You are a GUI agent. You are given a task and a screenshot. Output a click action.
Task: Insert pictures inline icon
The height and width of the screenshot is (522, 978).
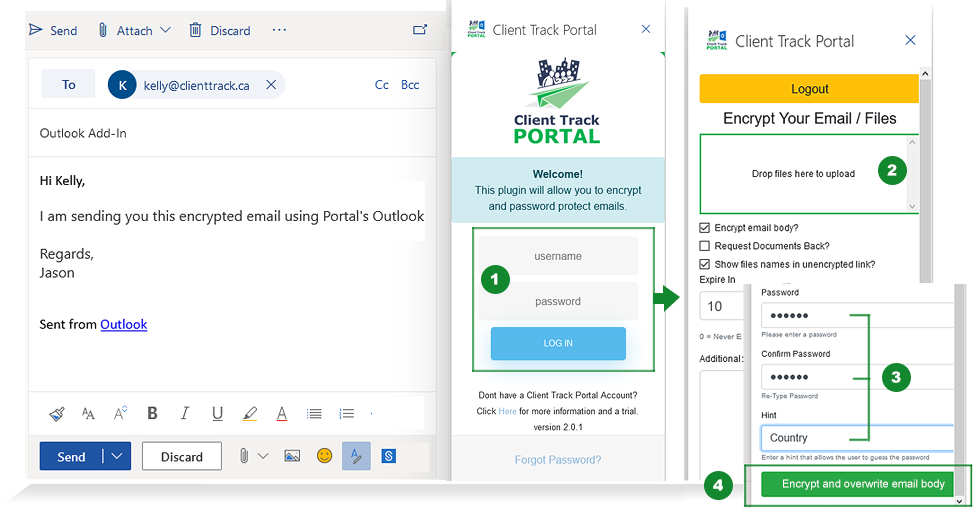(292, 456)
